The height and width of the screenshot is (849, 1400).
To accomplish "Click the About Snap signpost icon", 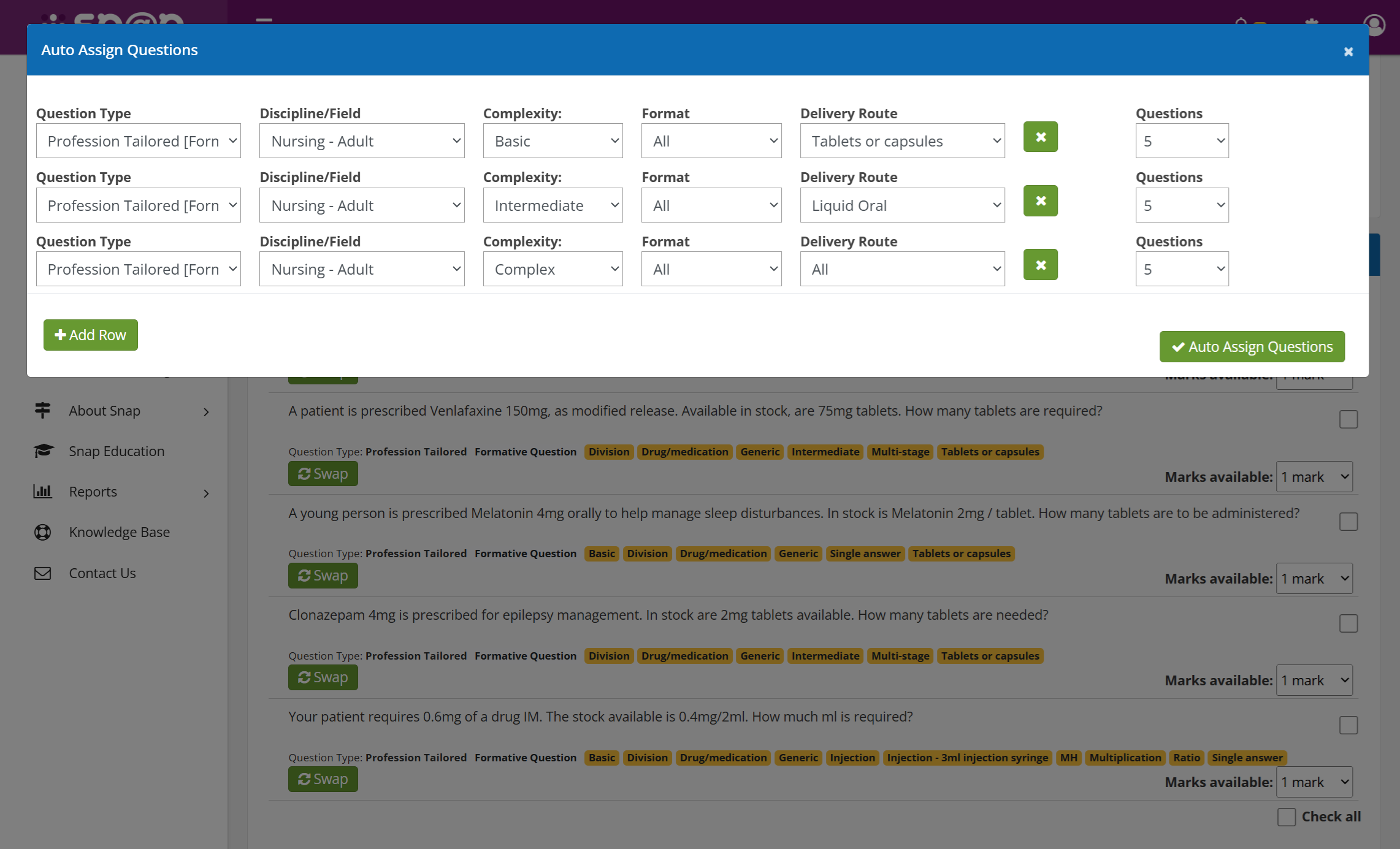I will (42, 411).
